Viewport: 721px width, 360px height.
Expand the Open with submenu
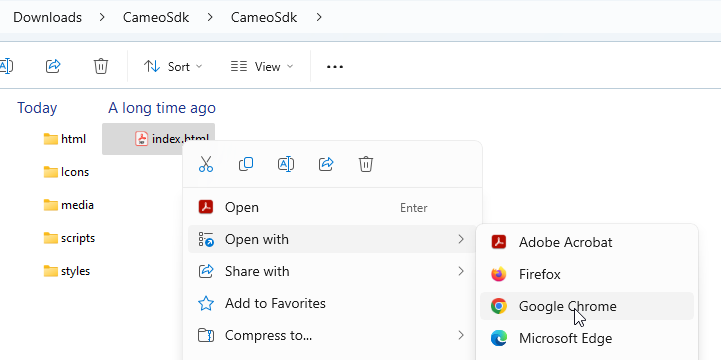tap(332, 239)
